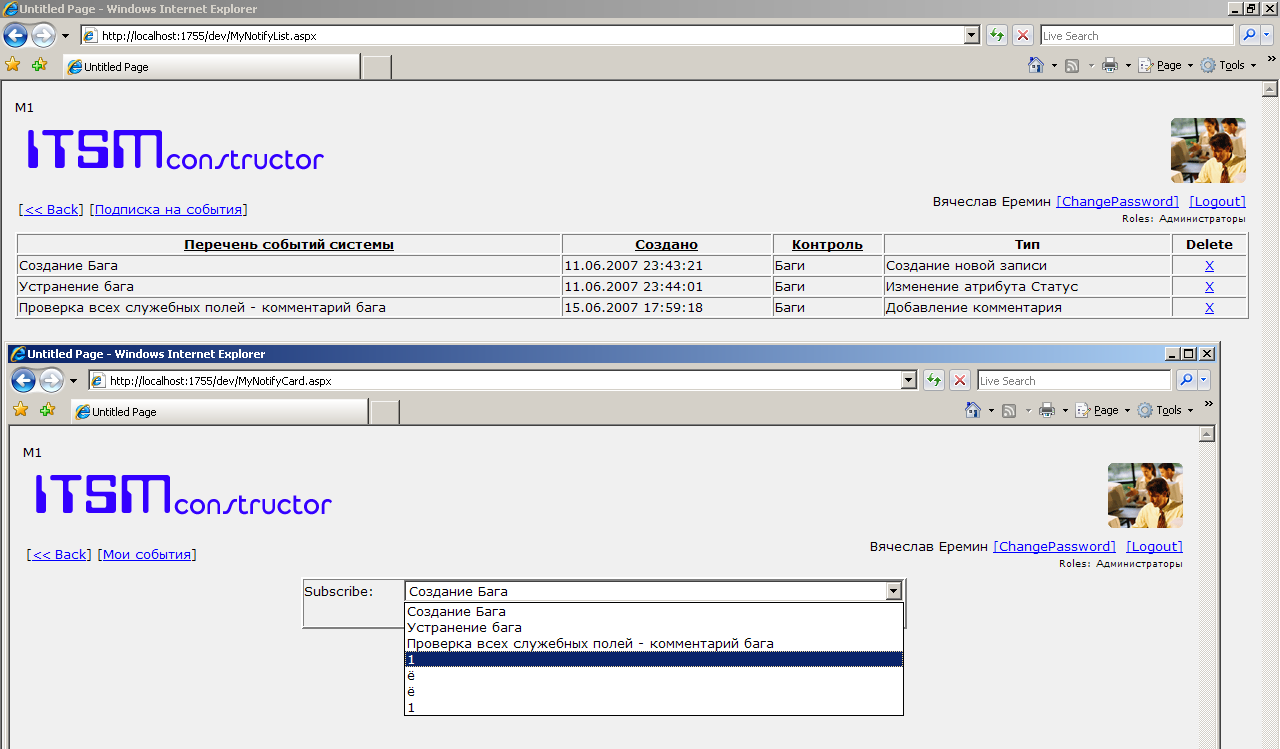Open search options dropdown in MyNotifyList window
This screenshot has width=1280, height=749.
(x=1267, y=36)
